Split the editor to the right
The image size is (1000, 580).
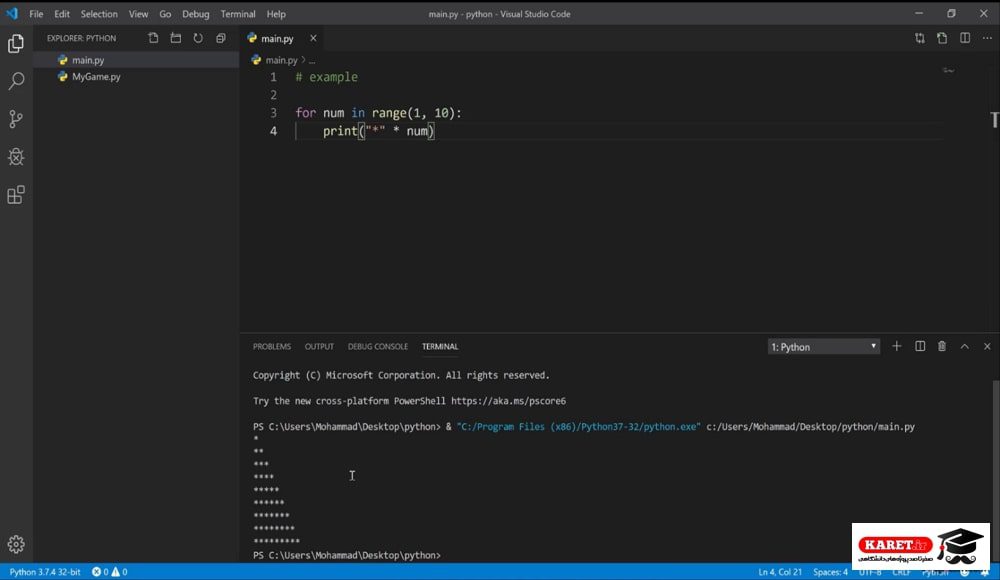click(965, 38)
